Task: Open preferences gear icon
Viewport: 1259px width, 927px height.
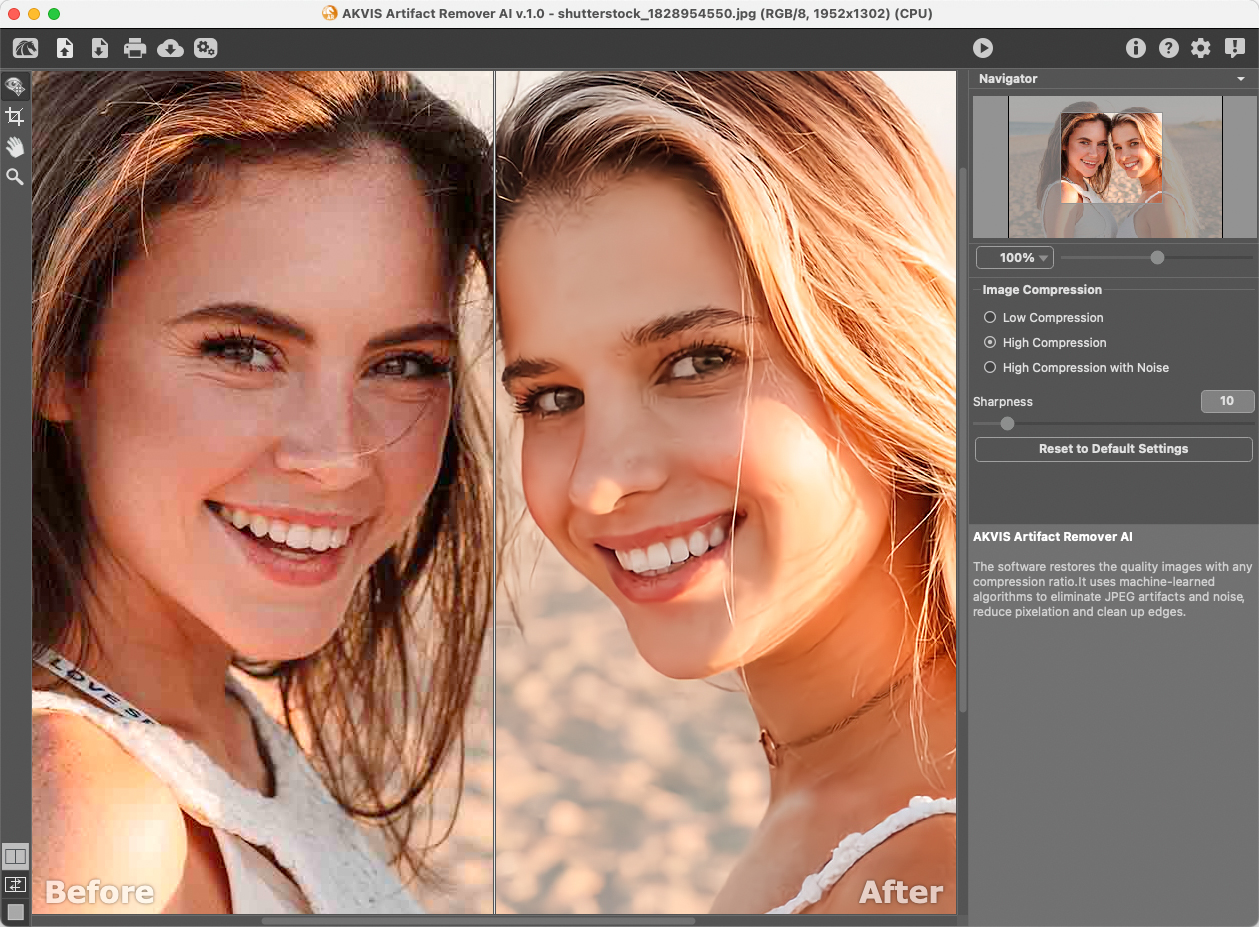Action: 1201,48
